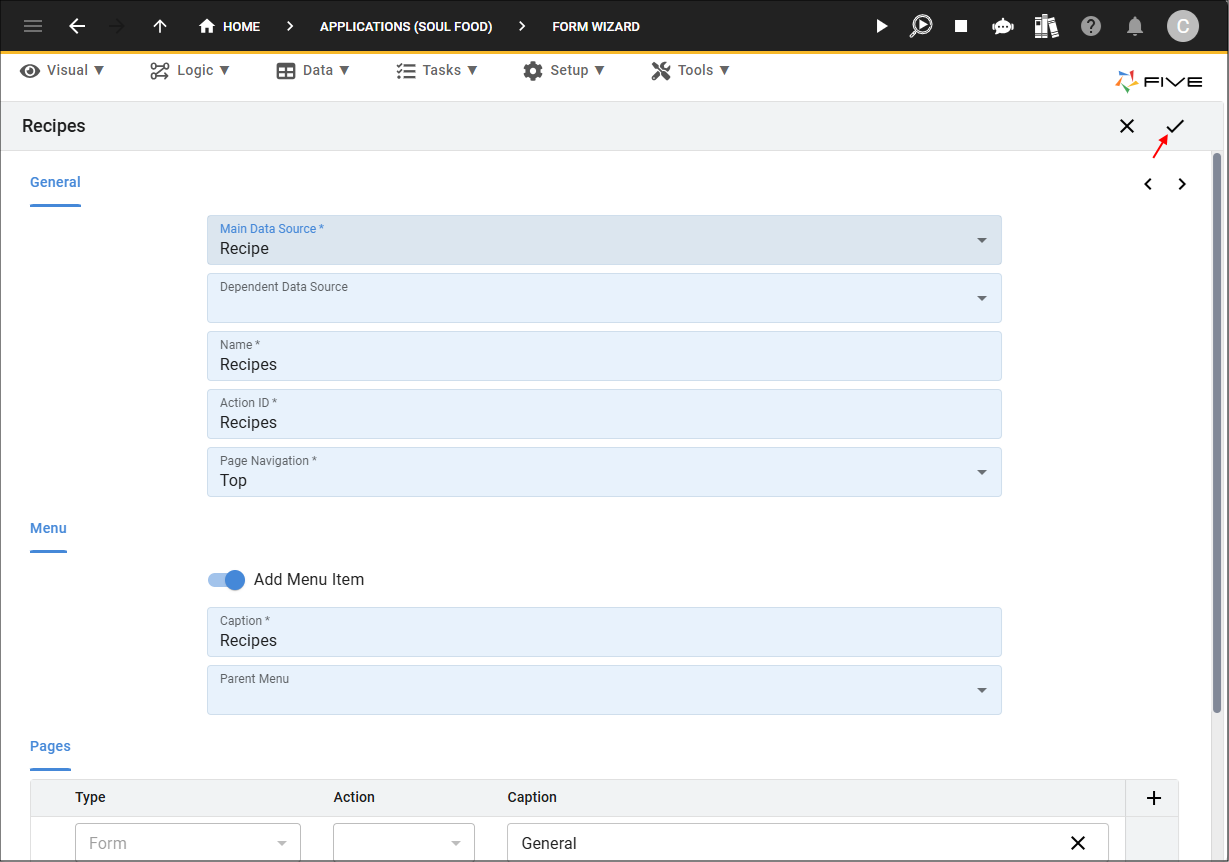Image resolution: width=1229 pixels, height=862 pixels.
Task: Open the Tasks menu
Action: pos(437,70)
